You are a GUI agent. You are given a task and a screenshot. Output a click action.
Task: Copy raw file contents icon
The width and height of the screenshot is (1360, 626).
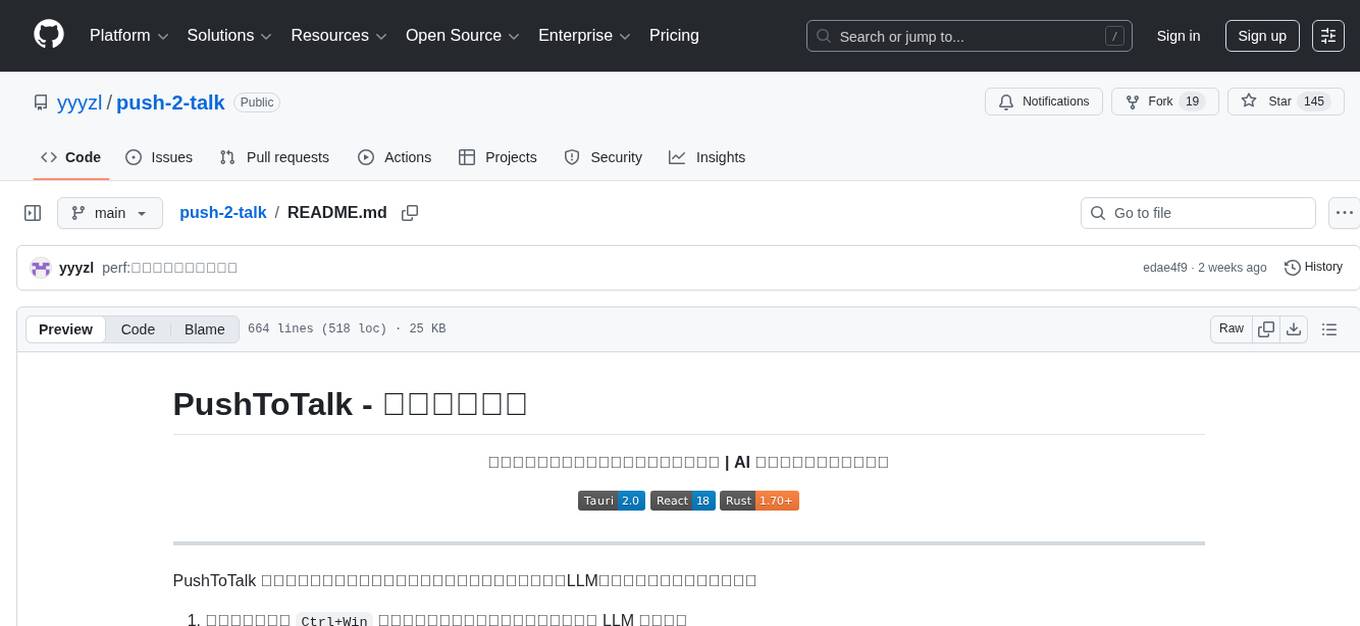coord(1266,328)
